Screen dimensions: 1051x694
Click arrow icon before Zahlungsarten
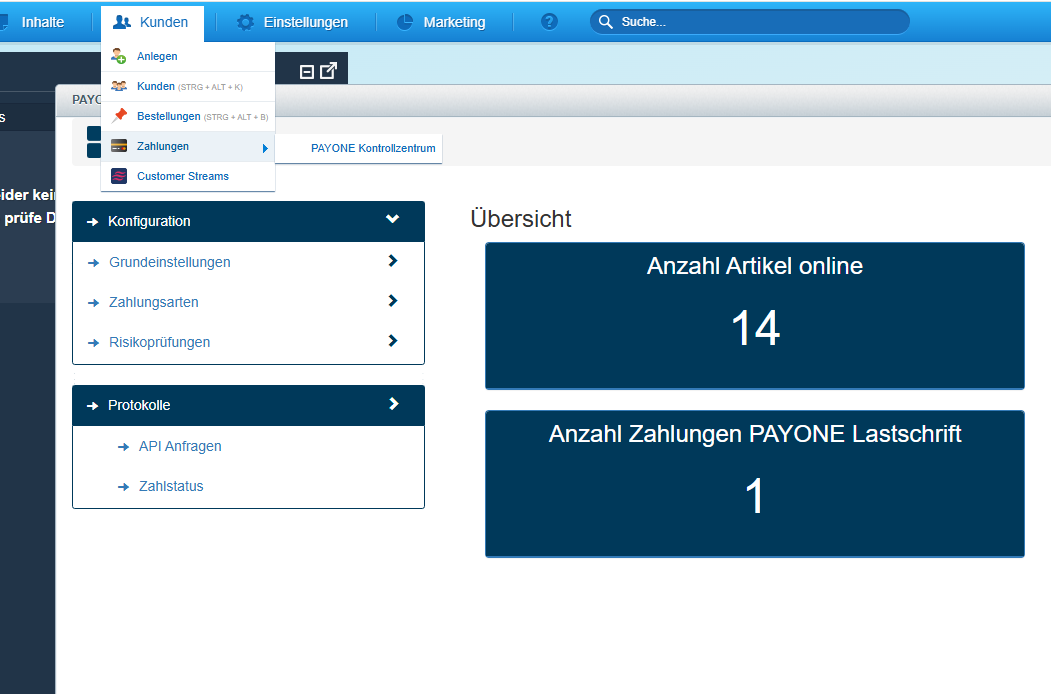93,303
